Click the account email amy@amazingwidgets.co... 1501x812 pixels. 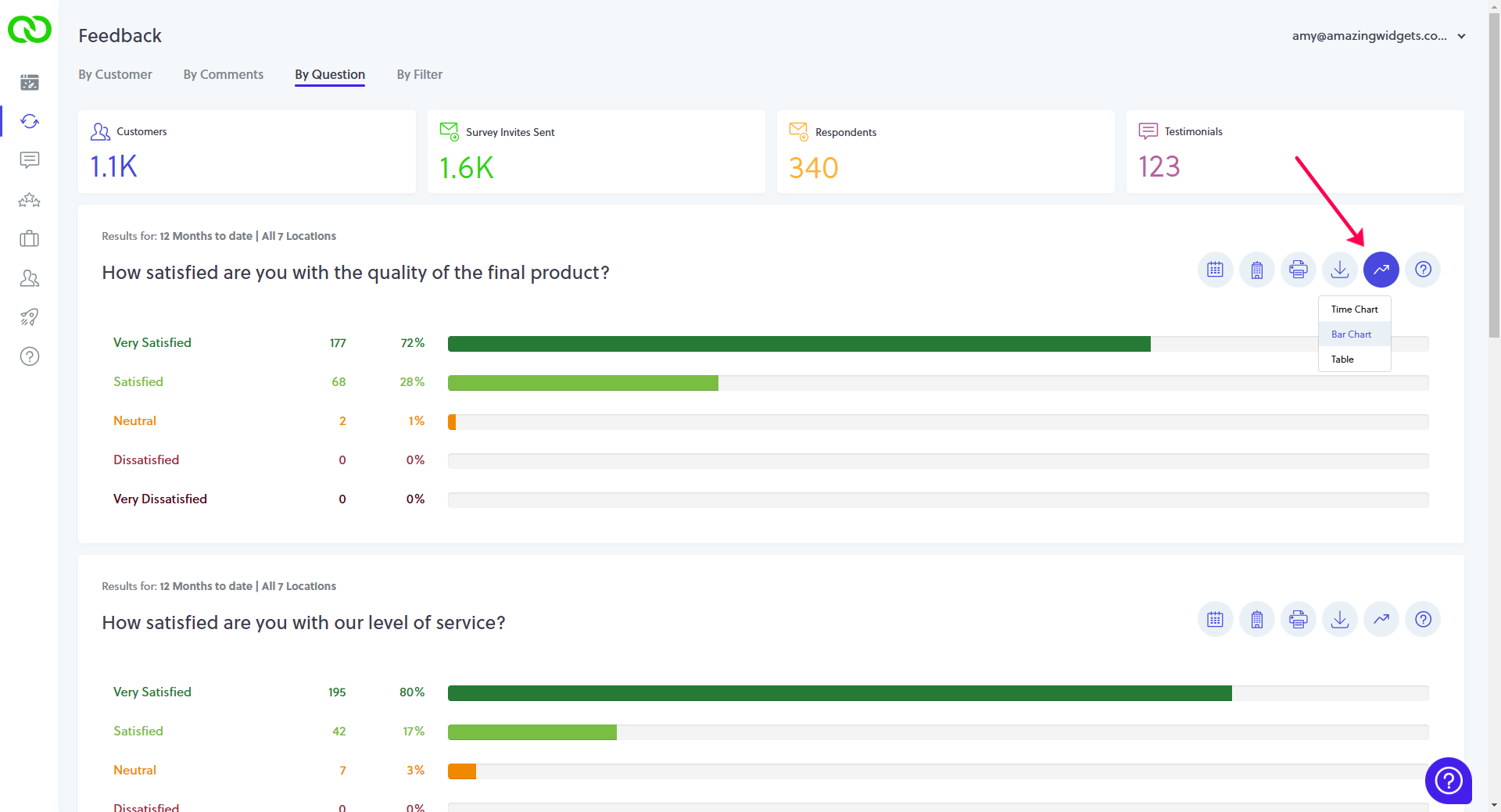coord(1369,36)
